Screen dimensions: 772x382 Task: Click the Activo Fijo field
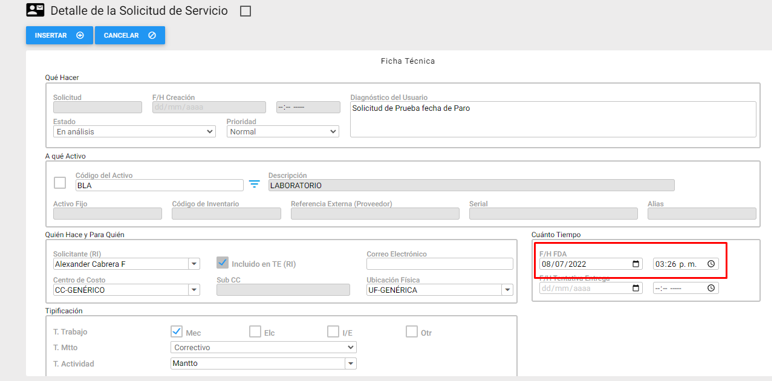107,214
